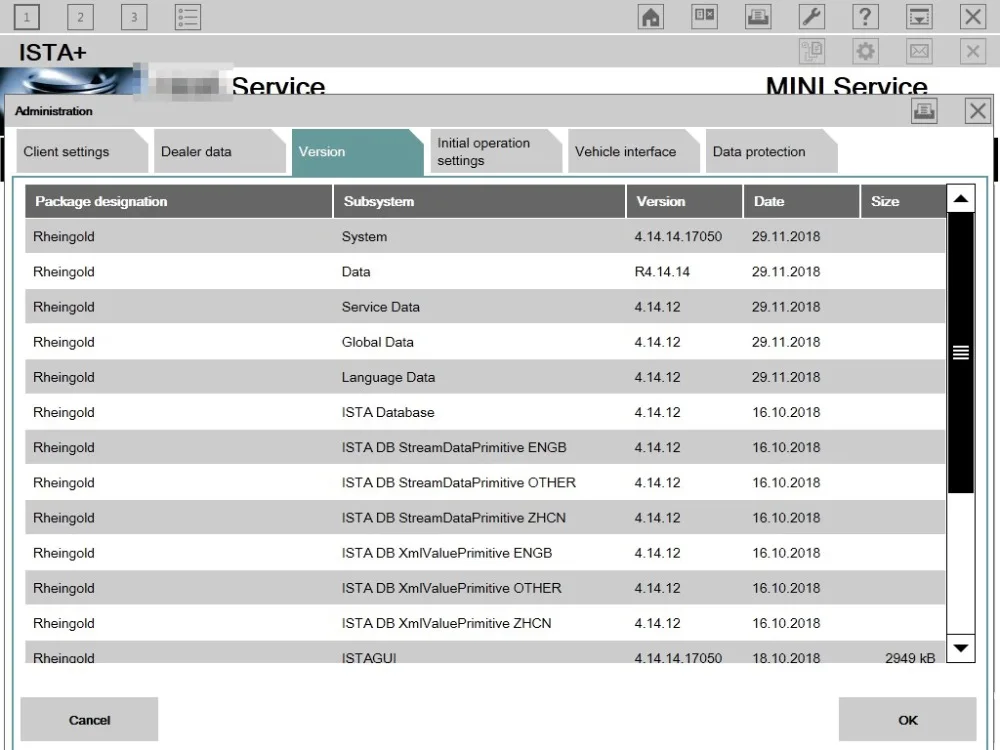Click the Size column header

pyautogui.click(x=903, y=202)
